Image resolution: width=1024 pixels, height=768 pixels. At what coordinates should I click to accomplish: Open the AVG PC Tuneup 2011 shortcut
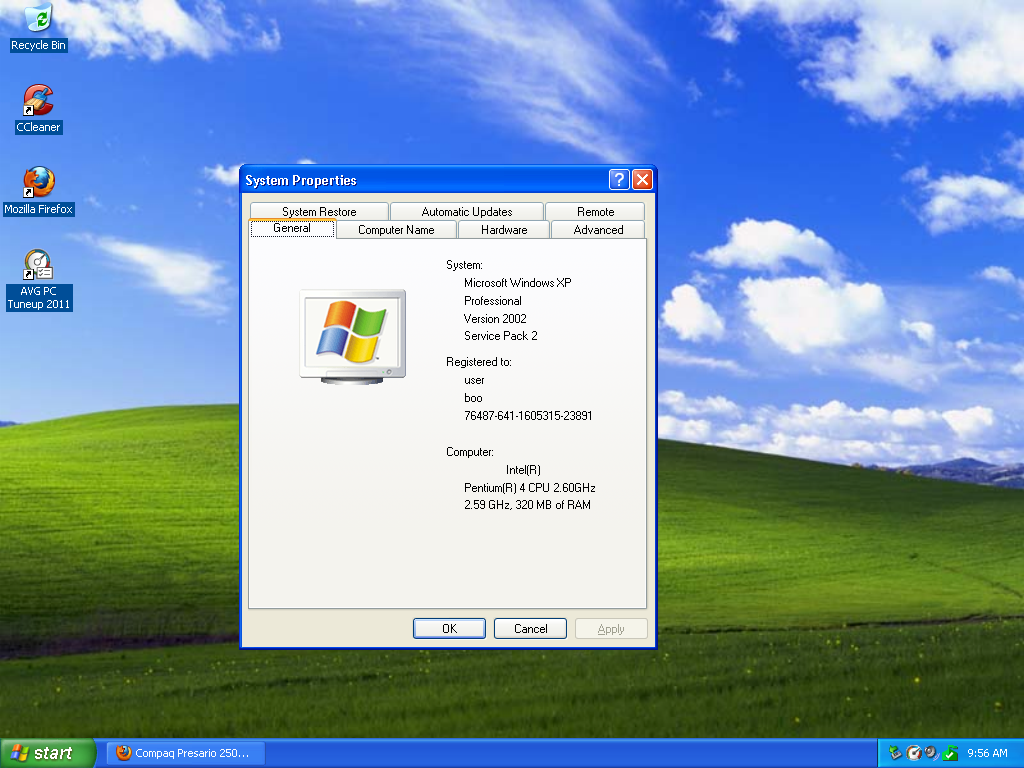[39, 280]
